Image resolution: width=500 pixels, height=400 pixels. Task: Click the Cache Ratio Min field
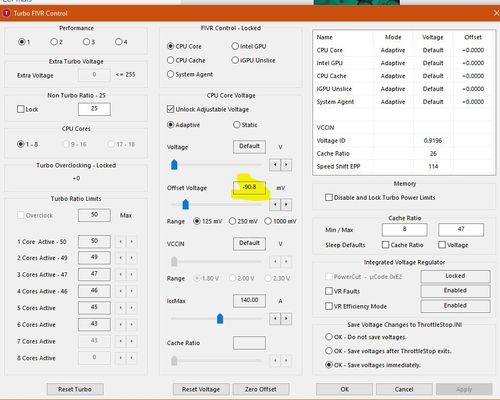click(405, 229)
